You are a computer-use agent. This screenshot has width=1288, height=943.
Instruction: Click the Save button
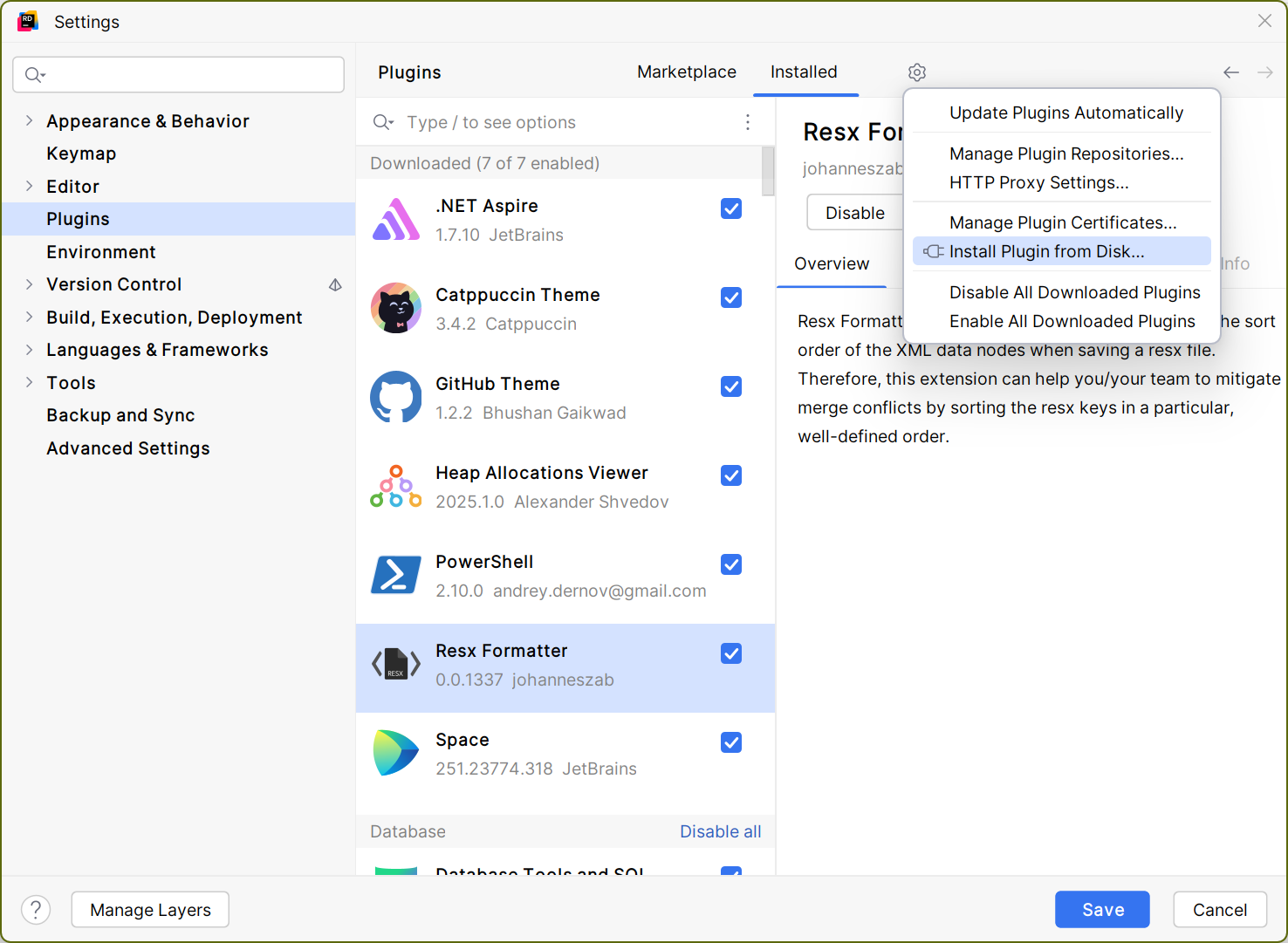(x=1102, y=910)
